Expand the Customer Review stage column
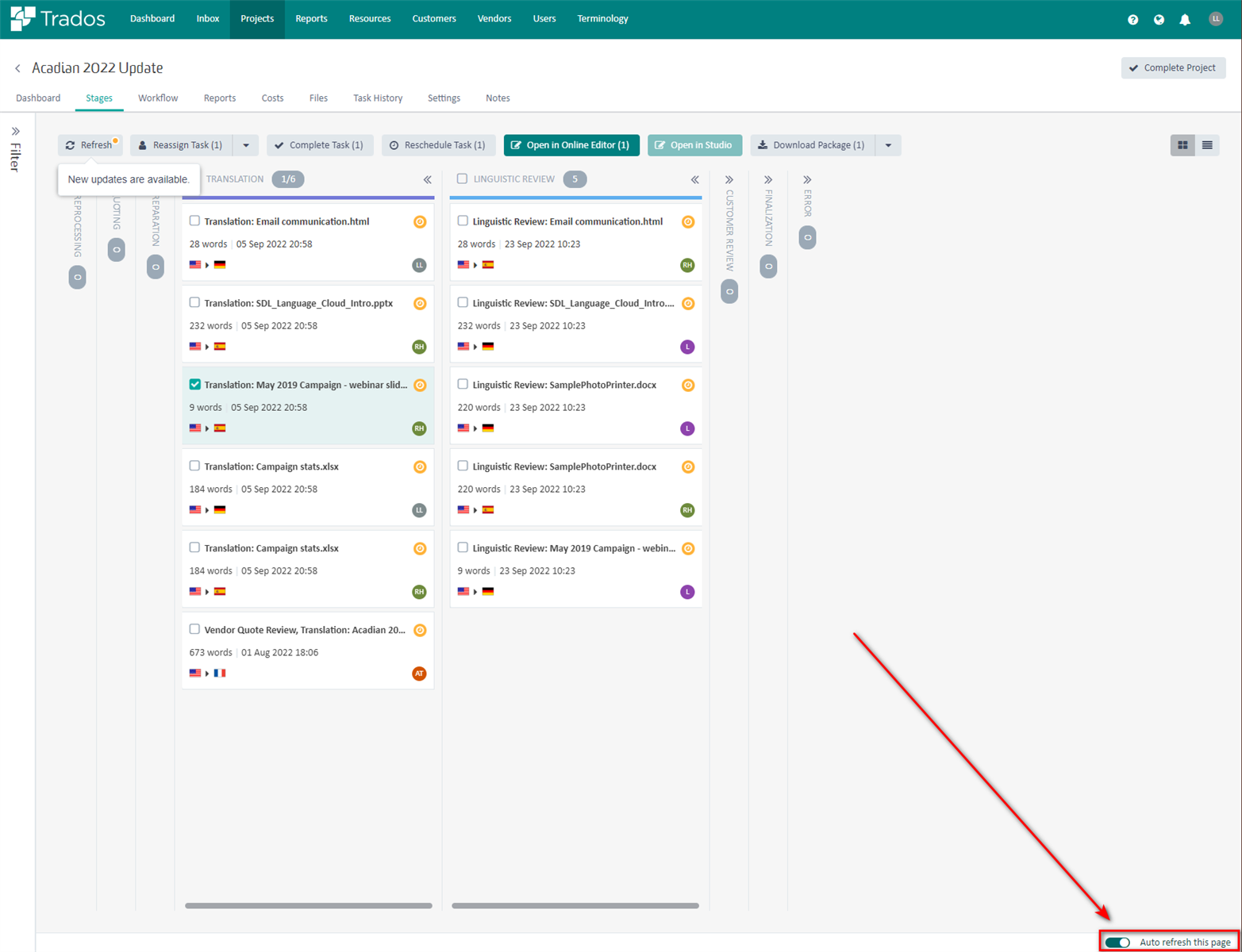Screen dimensions: 1242x952 point(729,180)
